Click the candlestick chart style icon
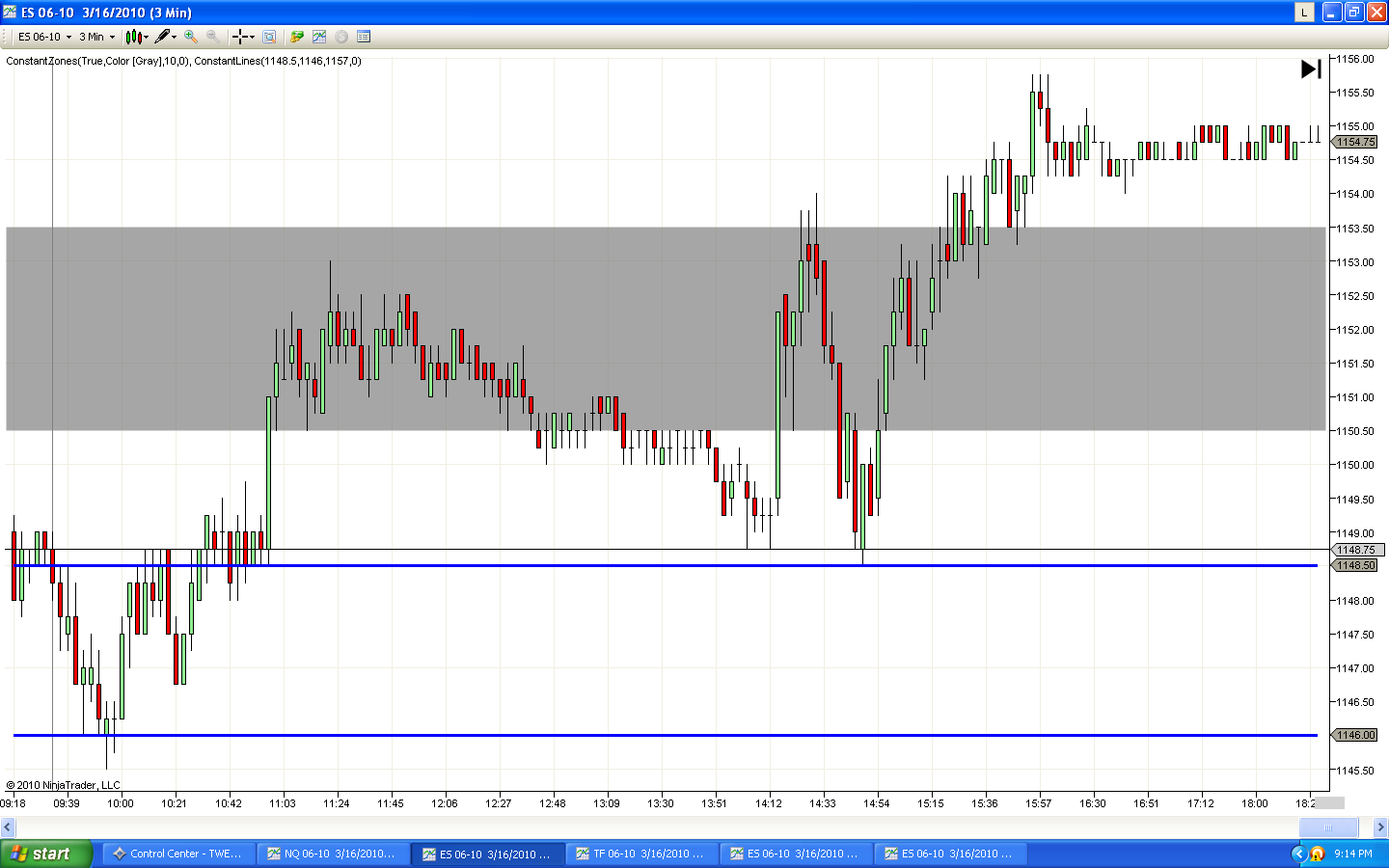The image size is (1389, 868). pos(133,37)
